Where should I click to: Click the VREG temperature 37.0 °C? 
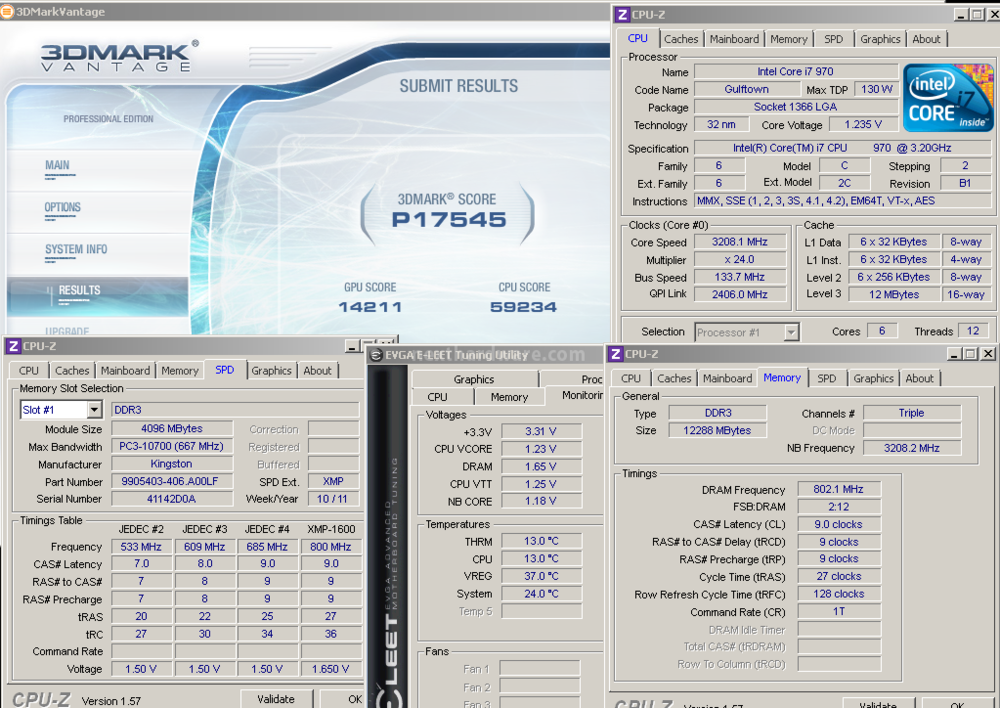tap(541, 576)
